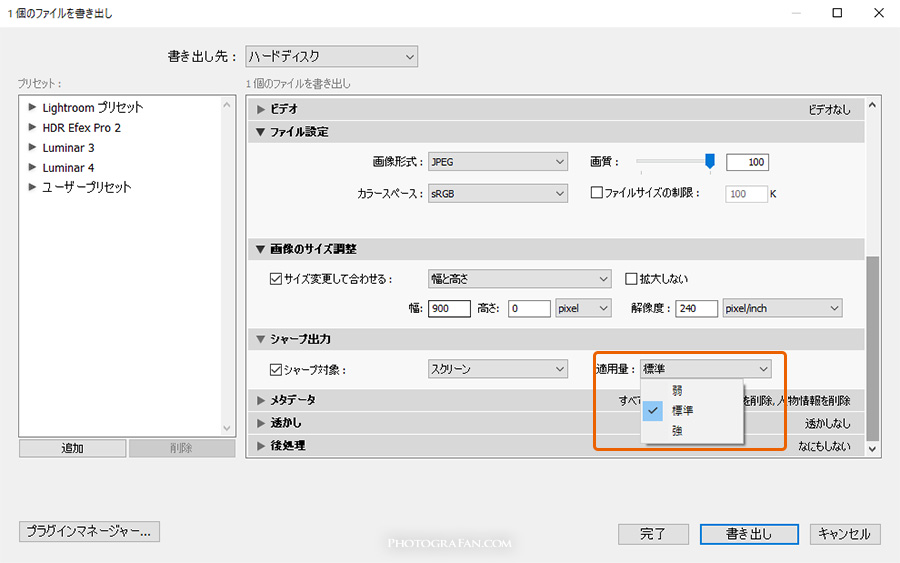Click the 解像度 field showing 240
900x563 pixels.
point(696,308)
